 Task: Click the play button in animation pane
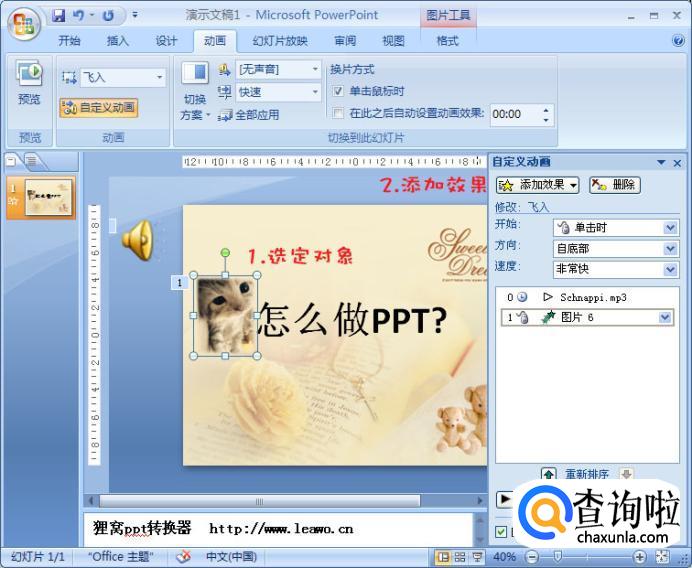505,500
